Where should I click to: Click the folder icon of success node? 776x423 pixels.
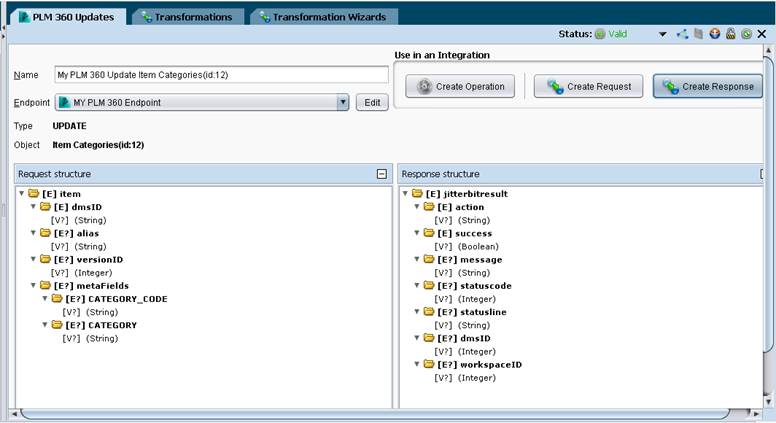(x=429, y=233)
